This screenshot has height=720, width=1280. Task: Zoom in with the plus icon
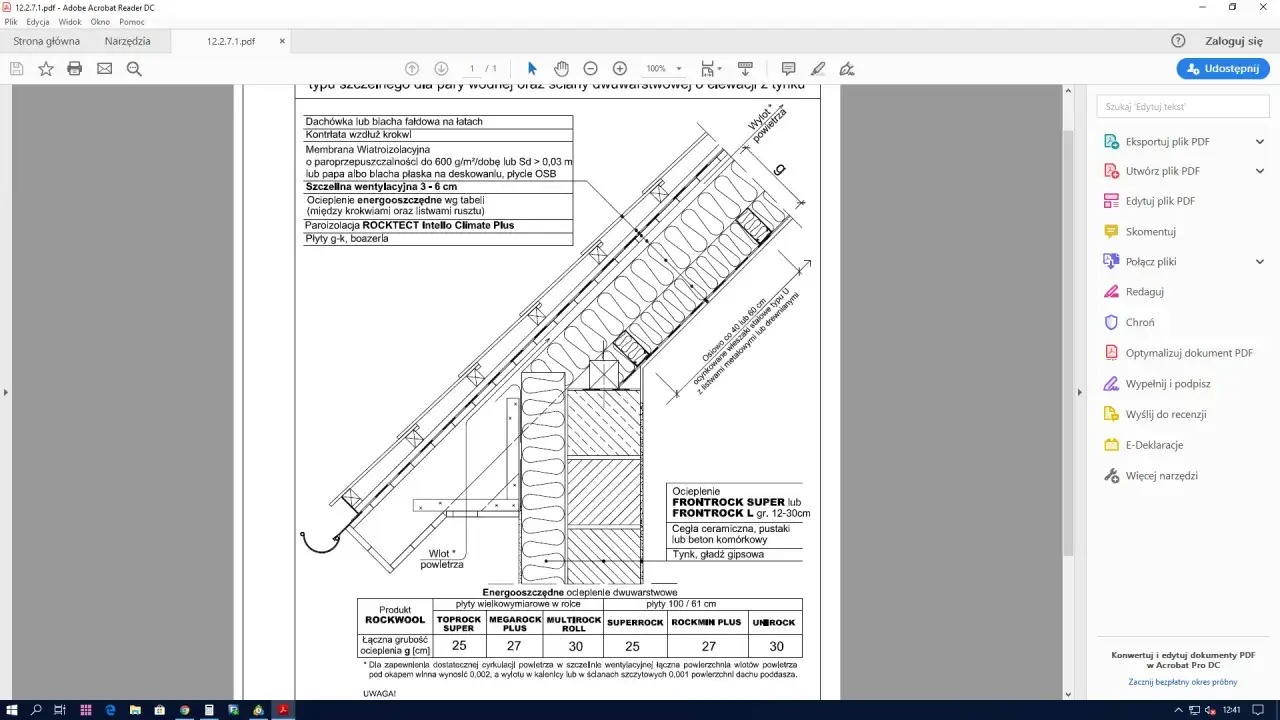620,69
